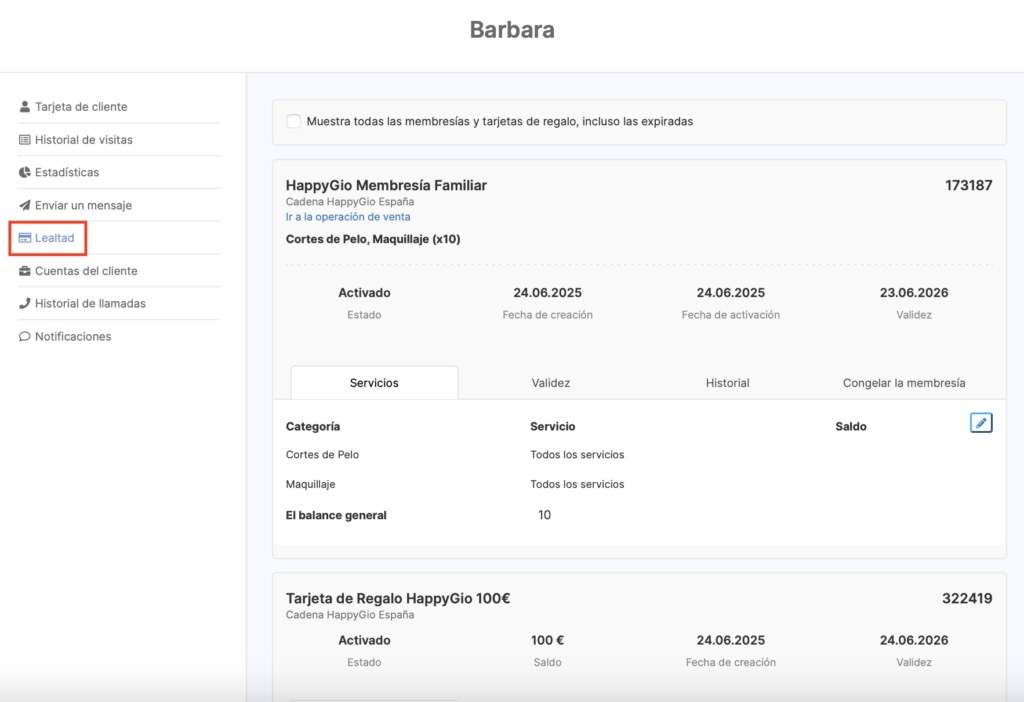
Task: Click the pencil edit icon beside Saldo
Action: (981, 423)
